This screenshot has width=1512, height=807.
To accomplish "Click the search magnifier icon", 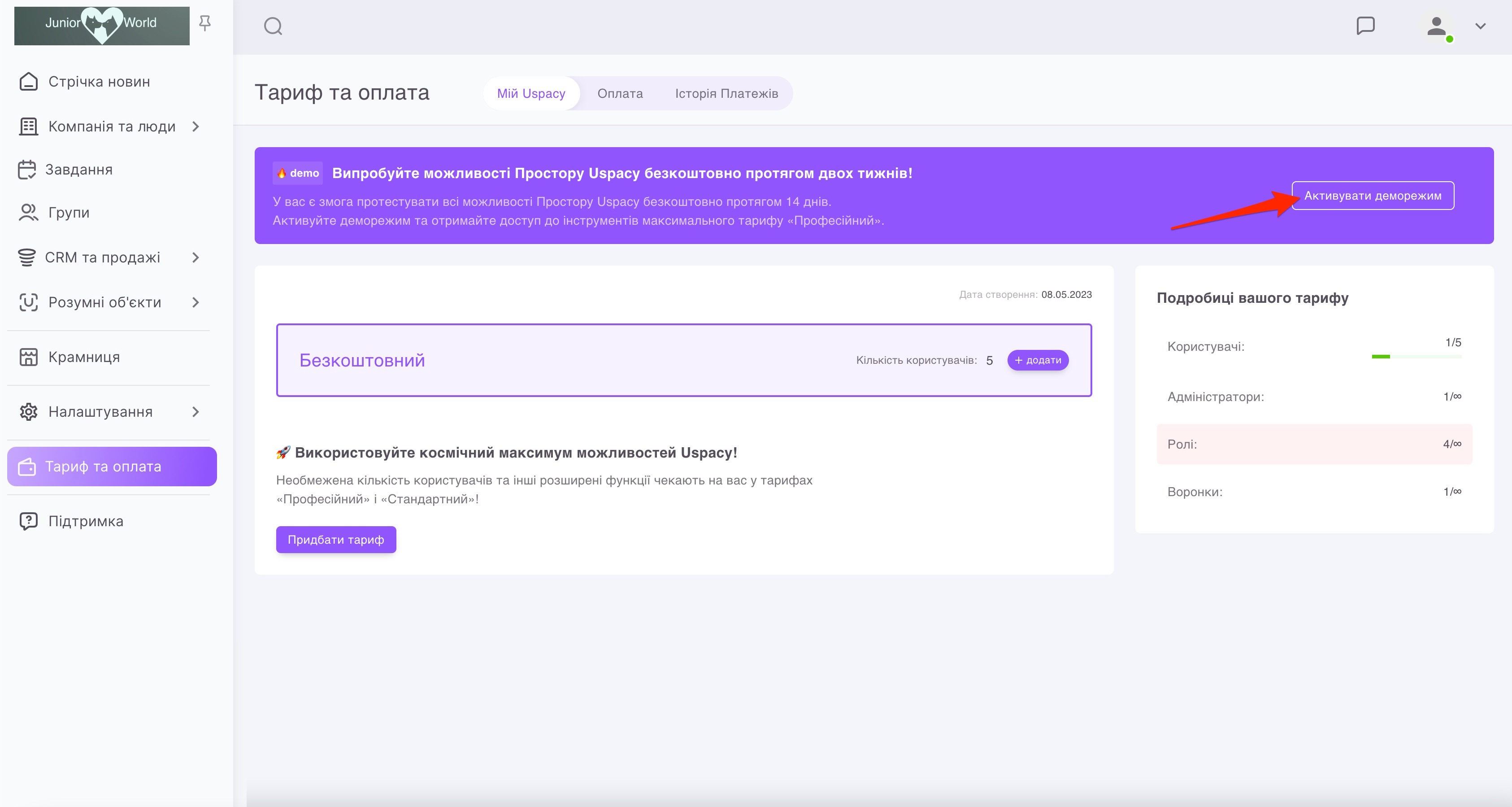I will coord(273,26).
